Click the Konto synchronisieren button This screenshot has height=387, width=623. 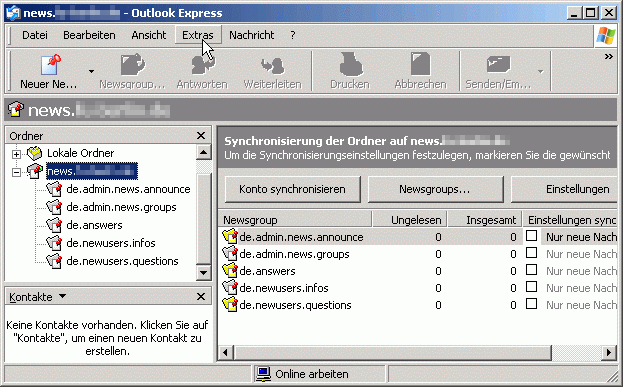pos(292,189)
